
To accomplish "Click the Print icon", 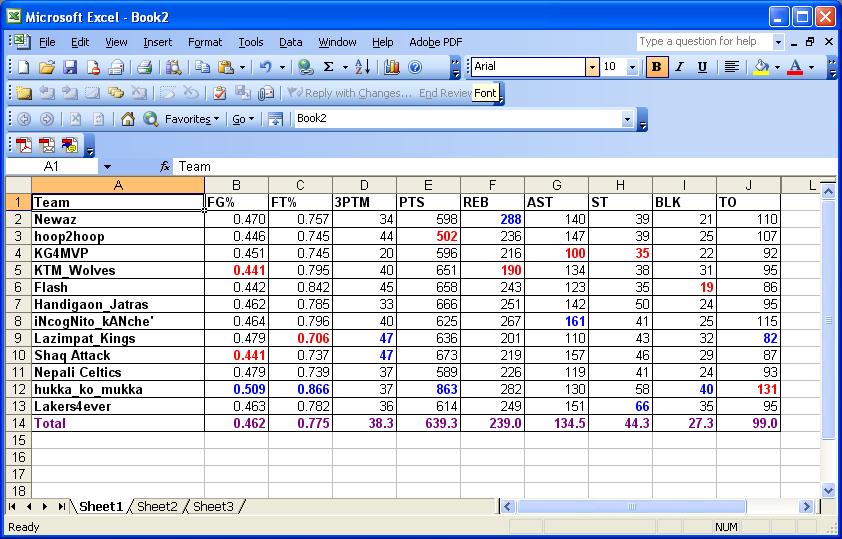I will pyautogui.click(x=144, y=67).
